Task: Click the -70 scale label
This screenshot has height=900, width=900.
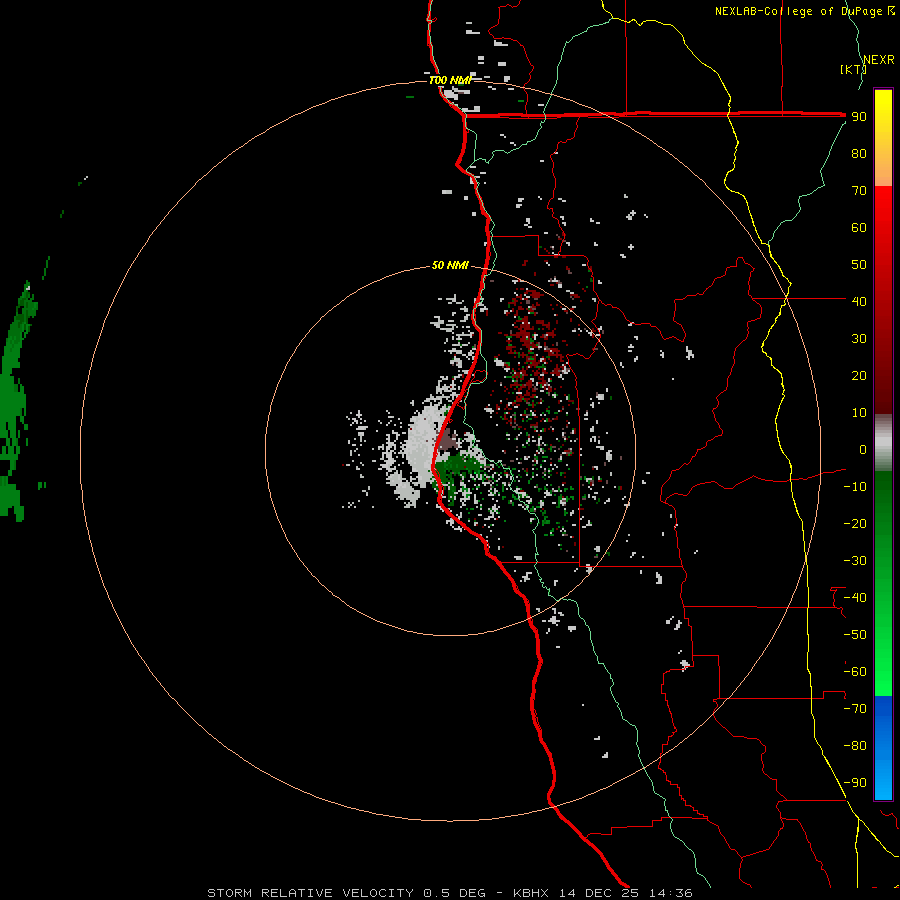Action: [855, 709]
